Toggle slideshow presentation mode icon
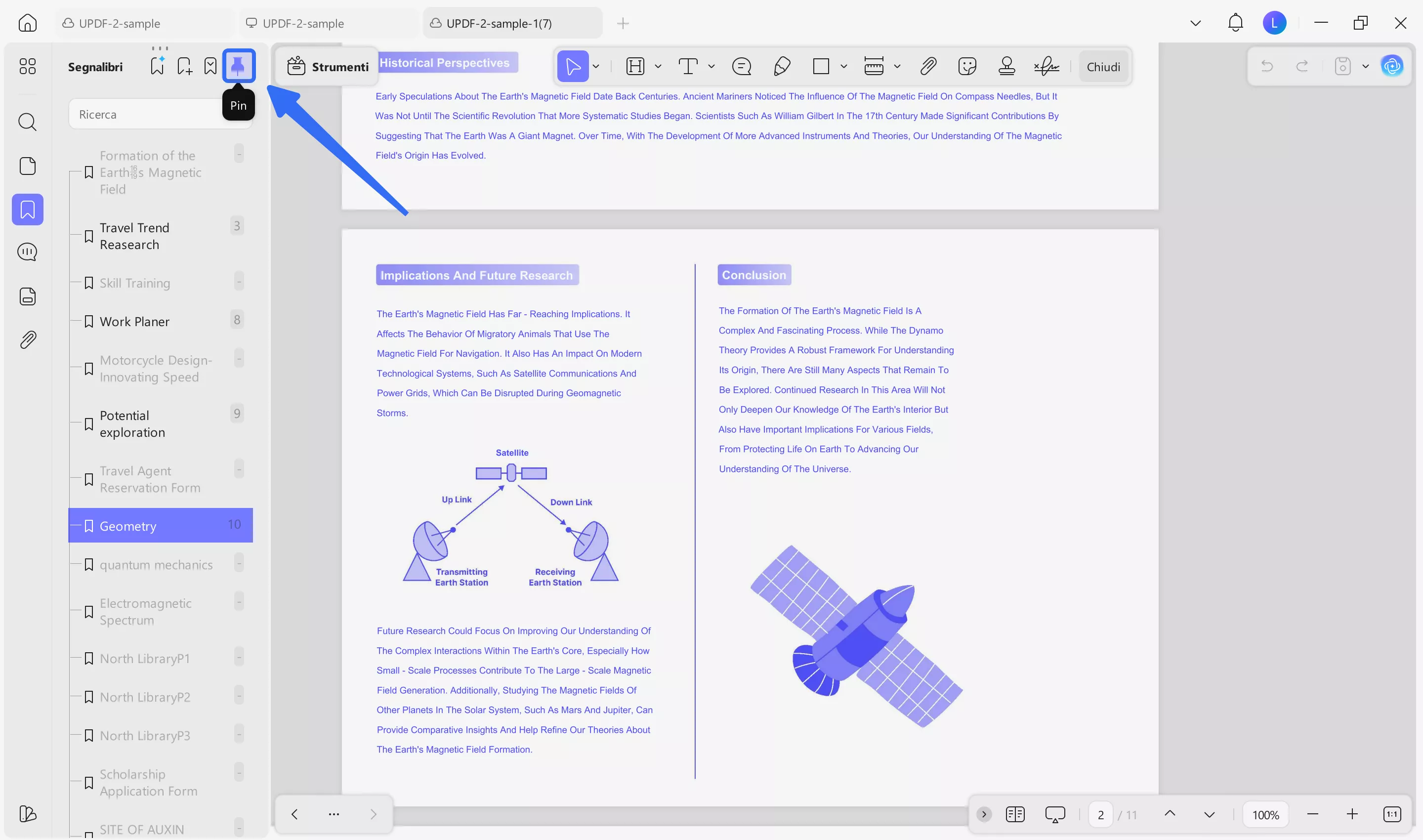Viewport: 1423px width, 840px height. tap(1055, 814)
